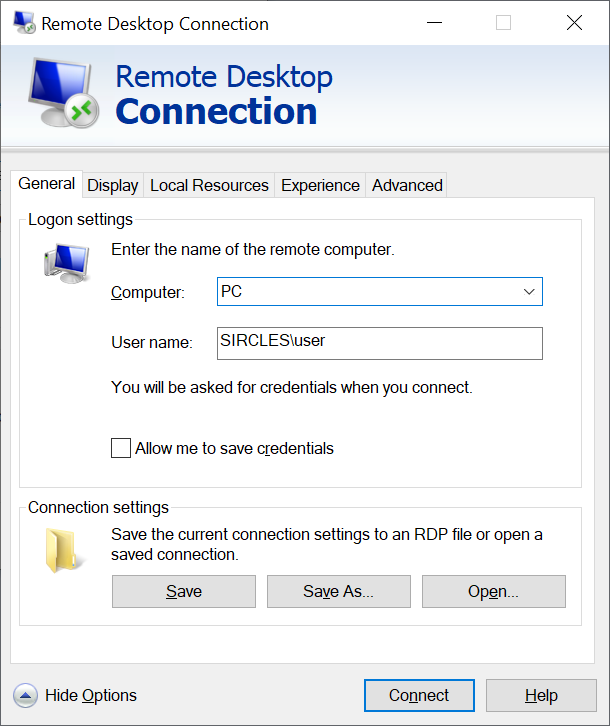
Task: Click the 'Enter the name of the remote computer.' text
Action: pos(253,250)
